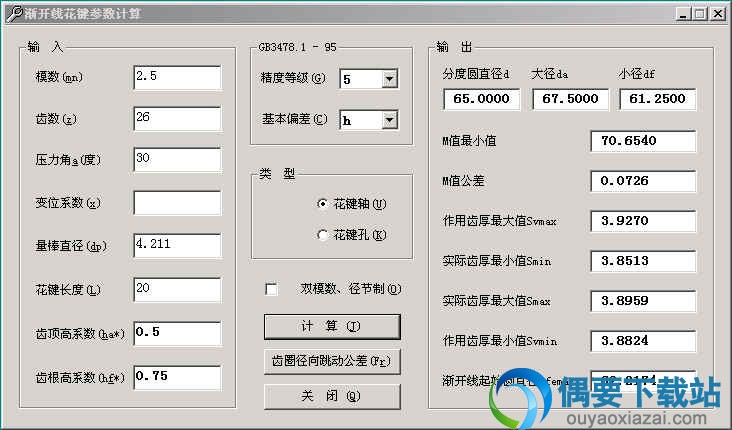
Task: Click the 实际齿厚最大值Smax output 3.8959
Action: [643, 301]
